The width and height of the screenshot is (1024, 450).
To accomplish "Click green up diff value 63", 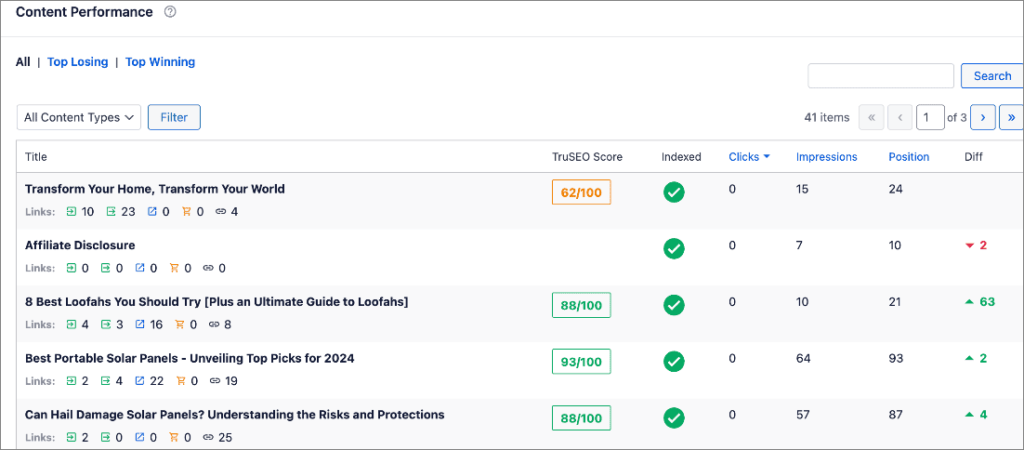I will pos(987,302).
